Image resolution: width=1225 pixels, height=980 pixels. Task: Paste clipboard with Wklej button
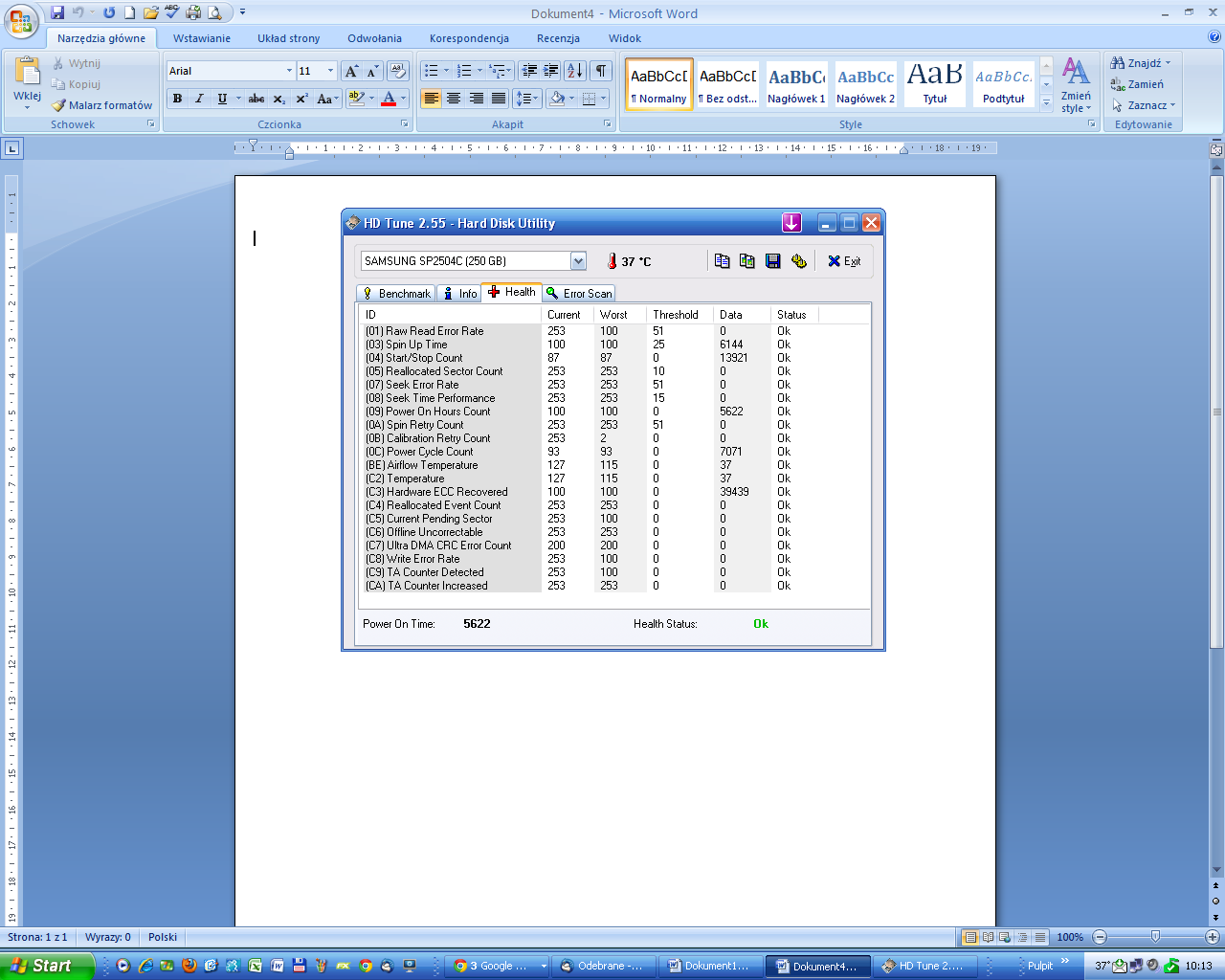click(27, 82)
